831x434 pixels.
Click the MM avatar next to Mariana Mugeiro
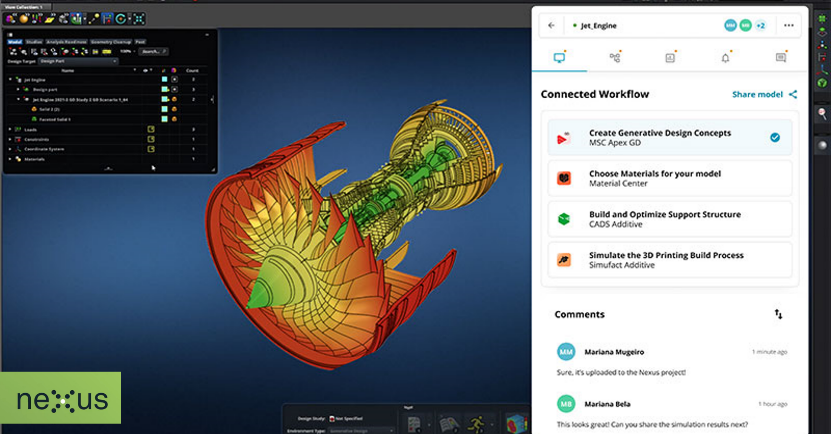(x=566, y=352)
